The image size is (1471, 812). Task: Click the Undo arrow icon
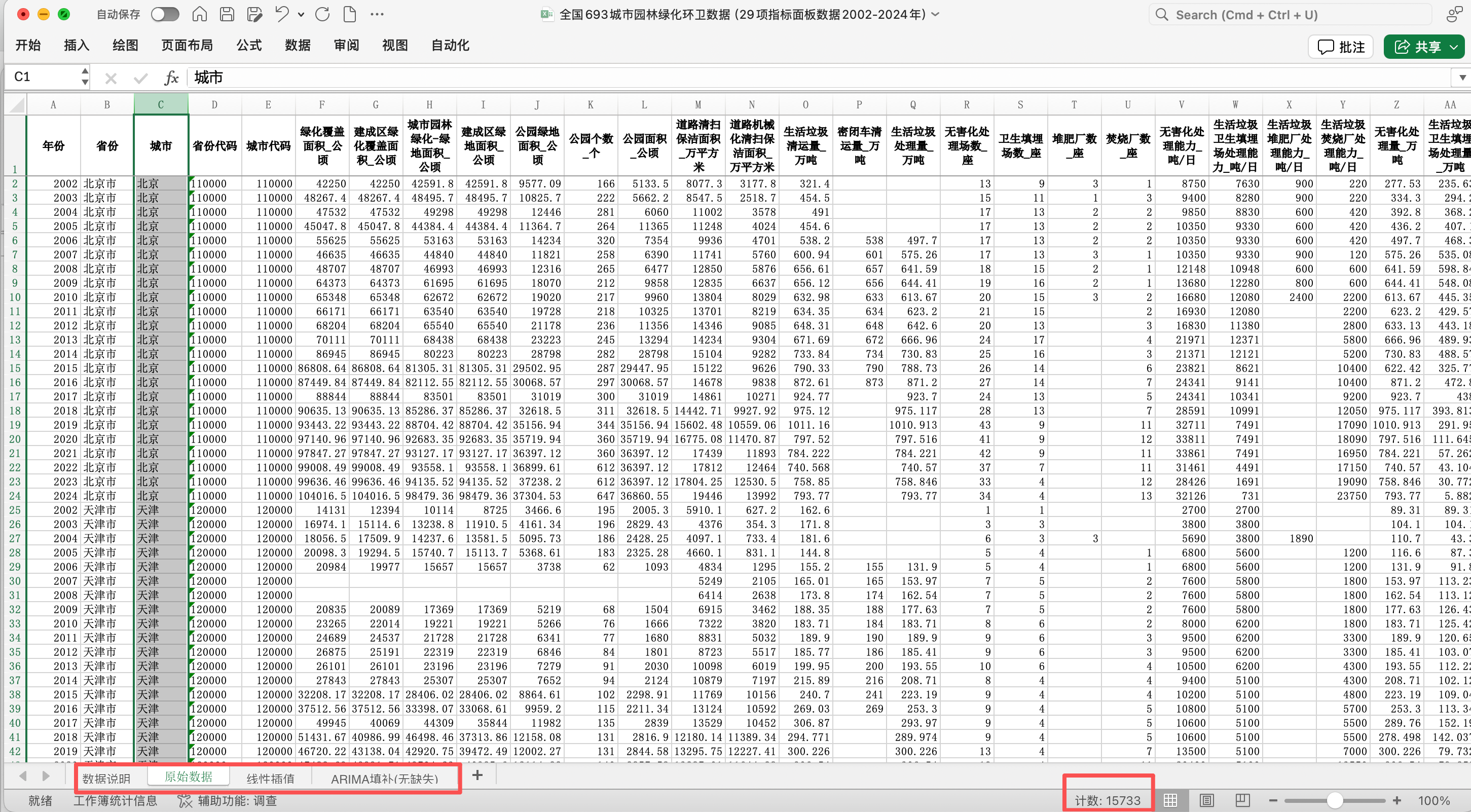pyautogui.click(x=282, y=14)
